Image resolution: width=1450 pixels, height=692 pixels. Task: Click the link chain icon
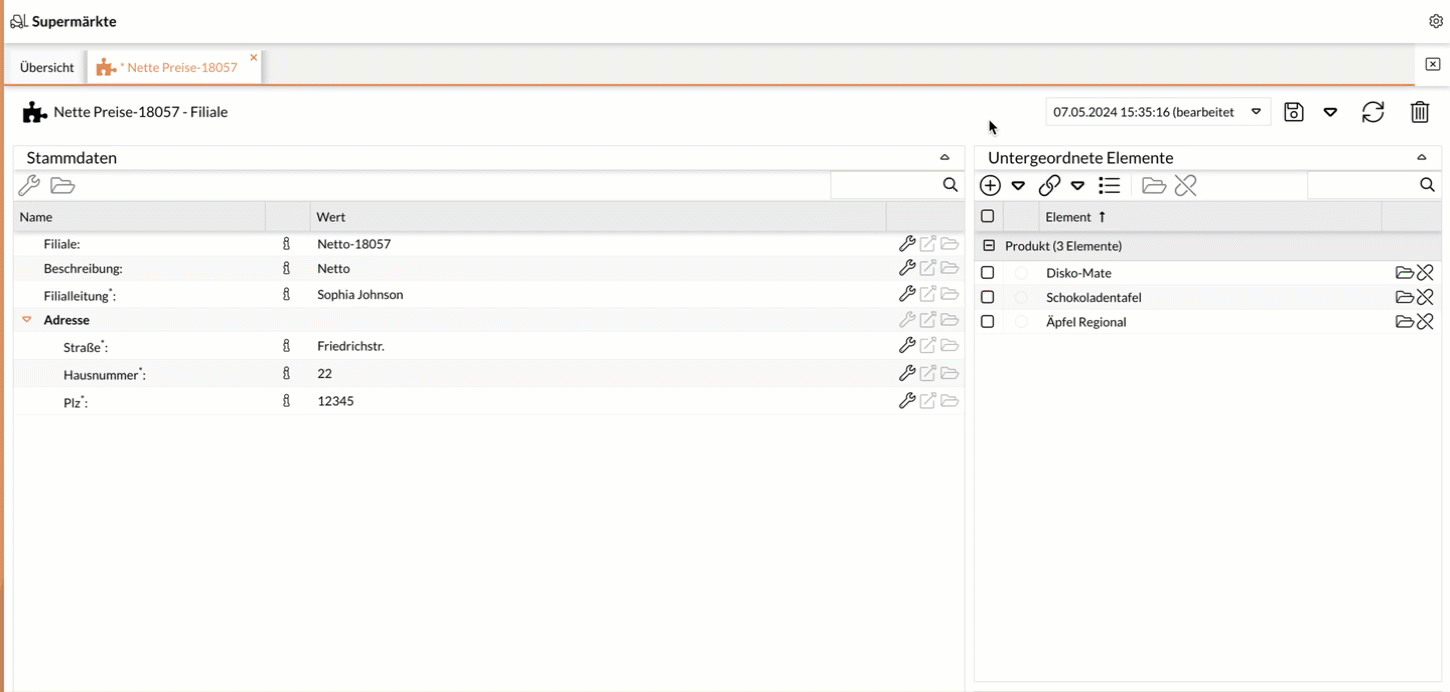(1049, 185)
